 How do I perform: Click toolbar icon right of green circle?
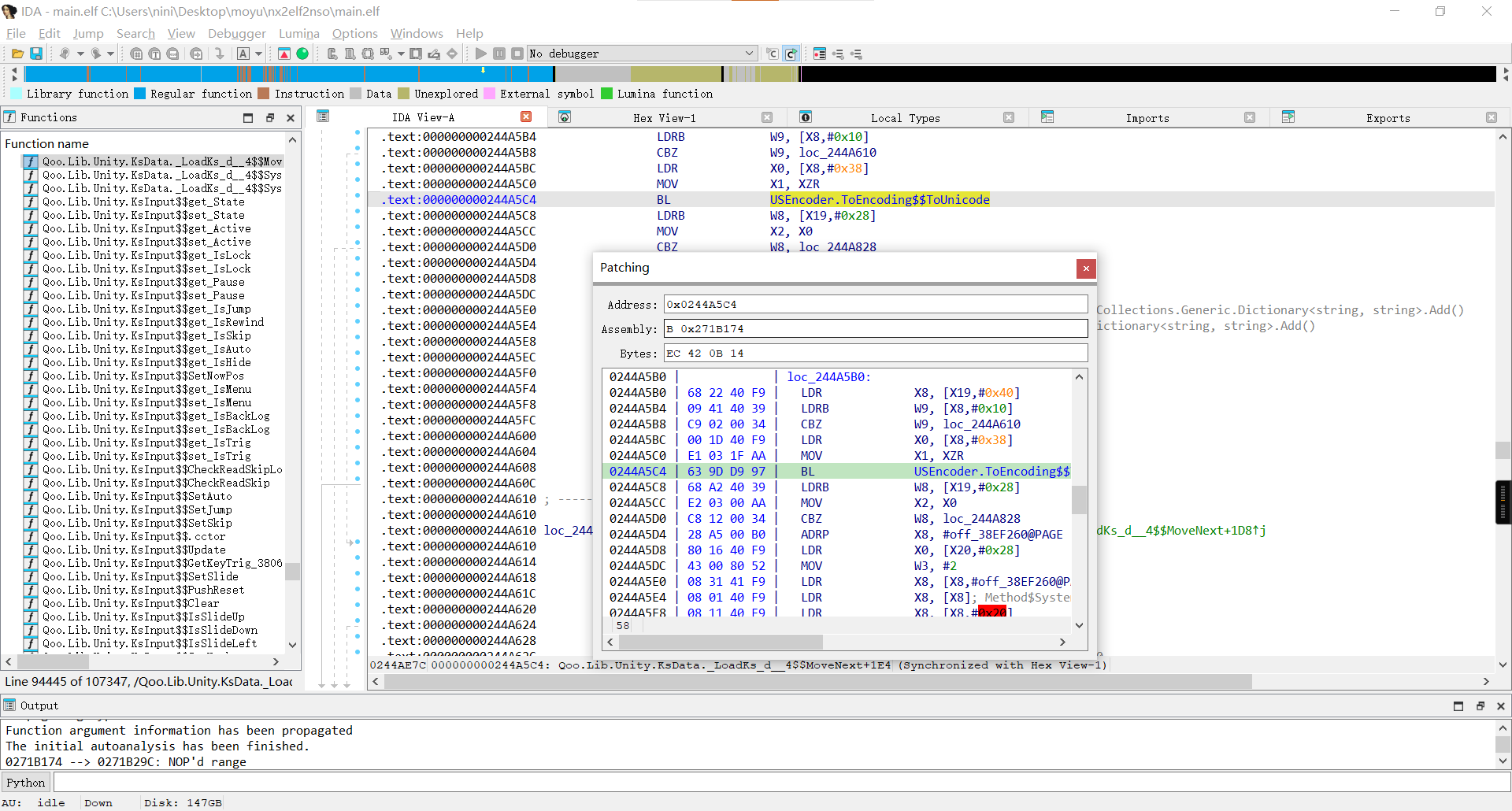click(x=332, y=54)
